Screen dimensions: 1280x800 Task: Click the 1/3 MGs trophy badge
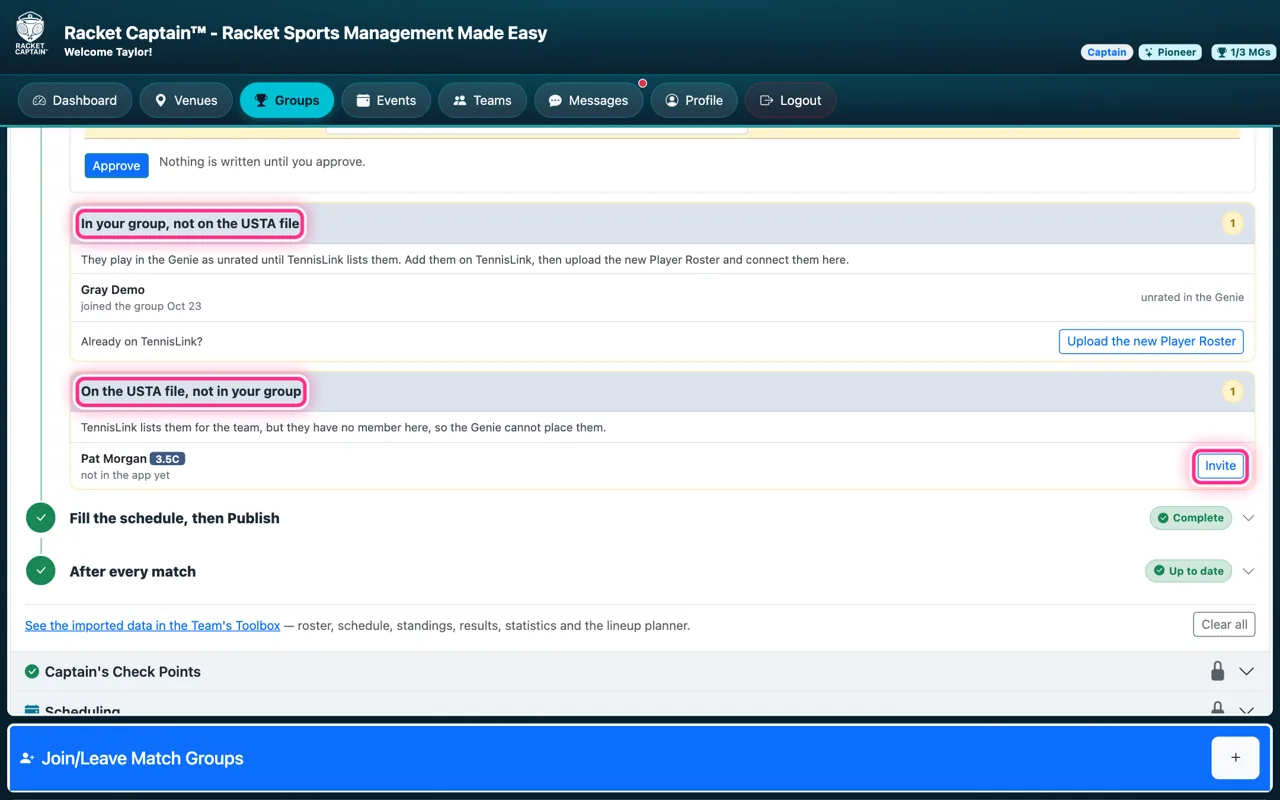pyautogui.click(x=1243, y=52)
